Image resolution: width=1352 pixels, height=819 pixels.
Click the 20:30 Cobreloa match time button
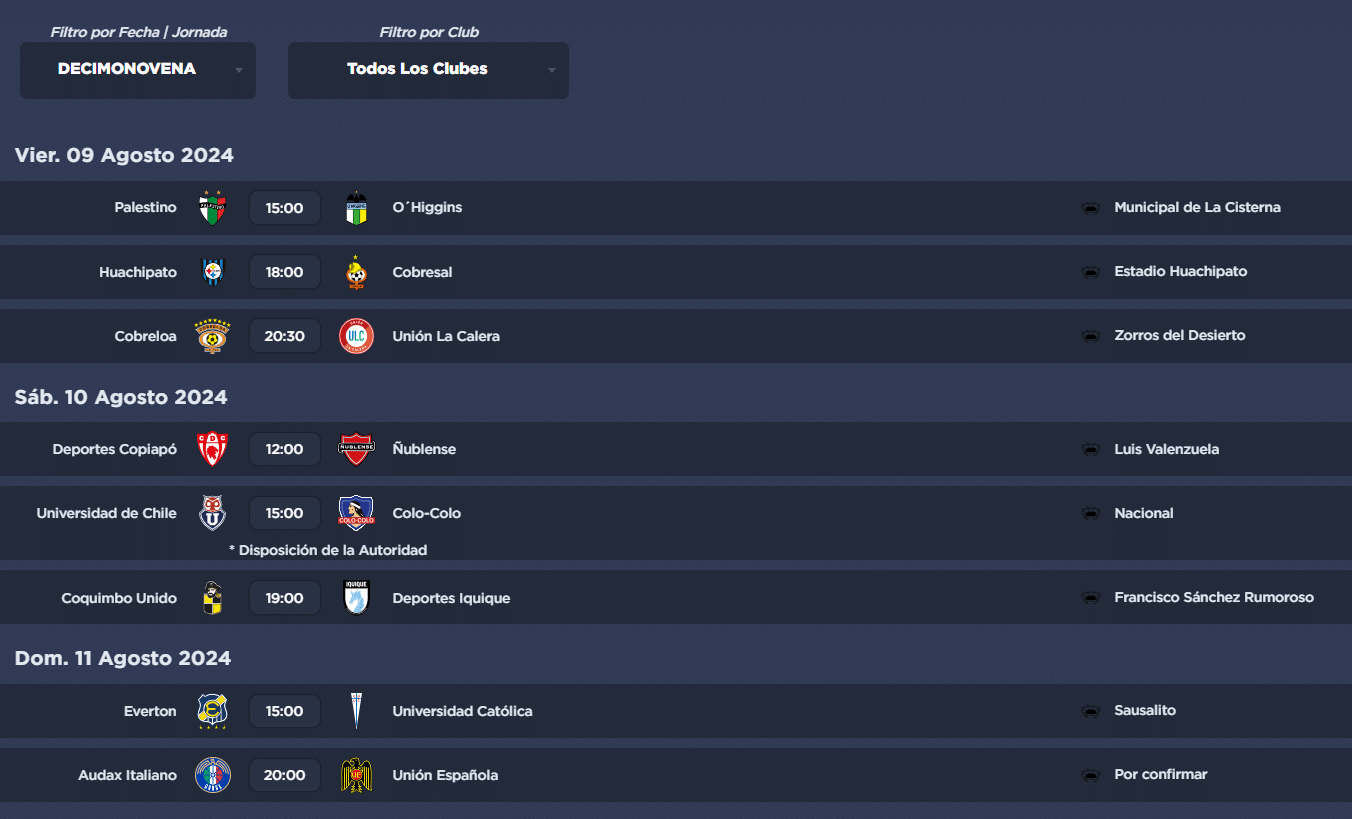point(285,336)
